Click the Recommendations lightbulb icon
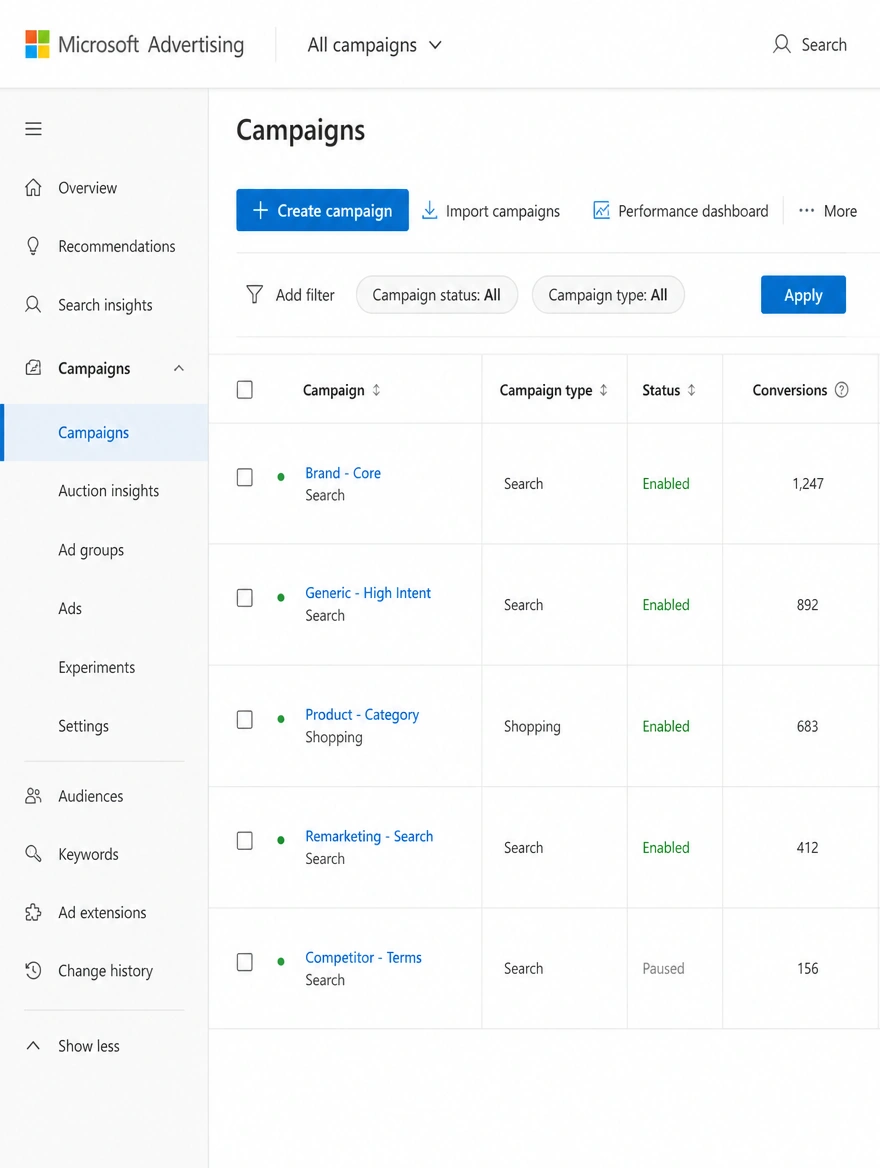Screen dimensions: 880x1168 click(34, 246)
